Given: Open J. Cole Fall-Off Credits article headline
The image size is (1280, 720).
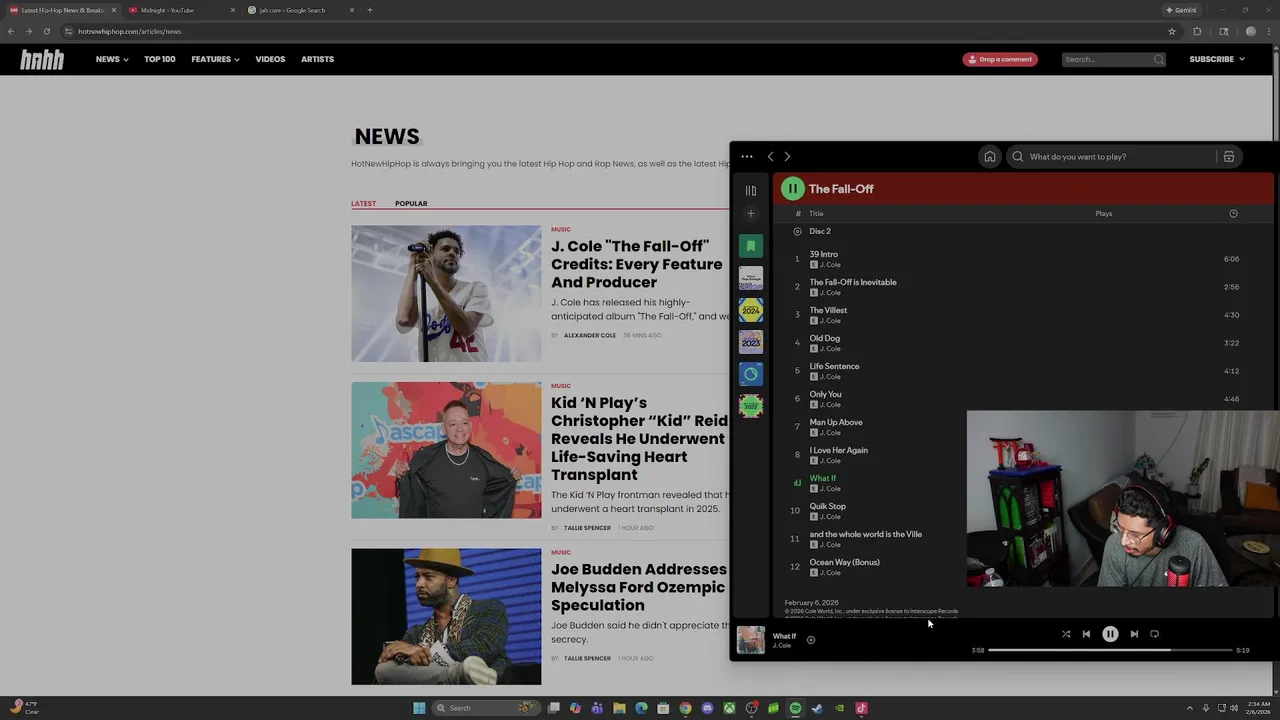Looking at the screenshot, I should 636,264.
